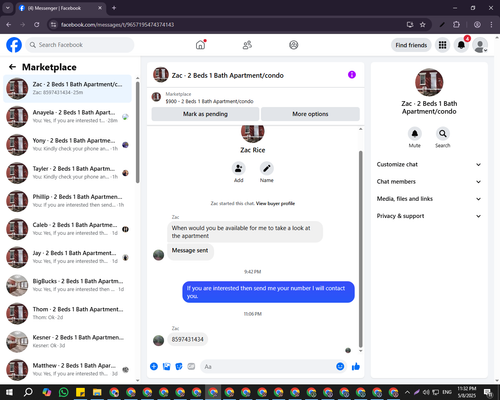Expand Privacy & support section

coord(429,216)
